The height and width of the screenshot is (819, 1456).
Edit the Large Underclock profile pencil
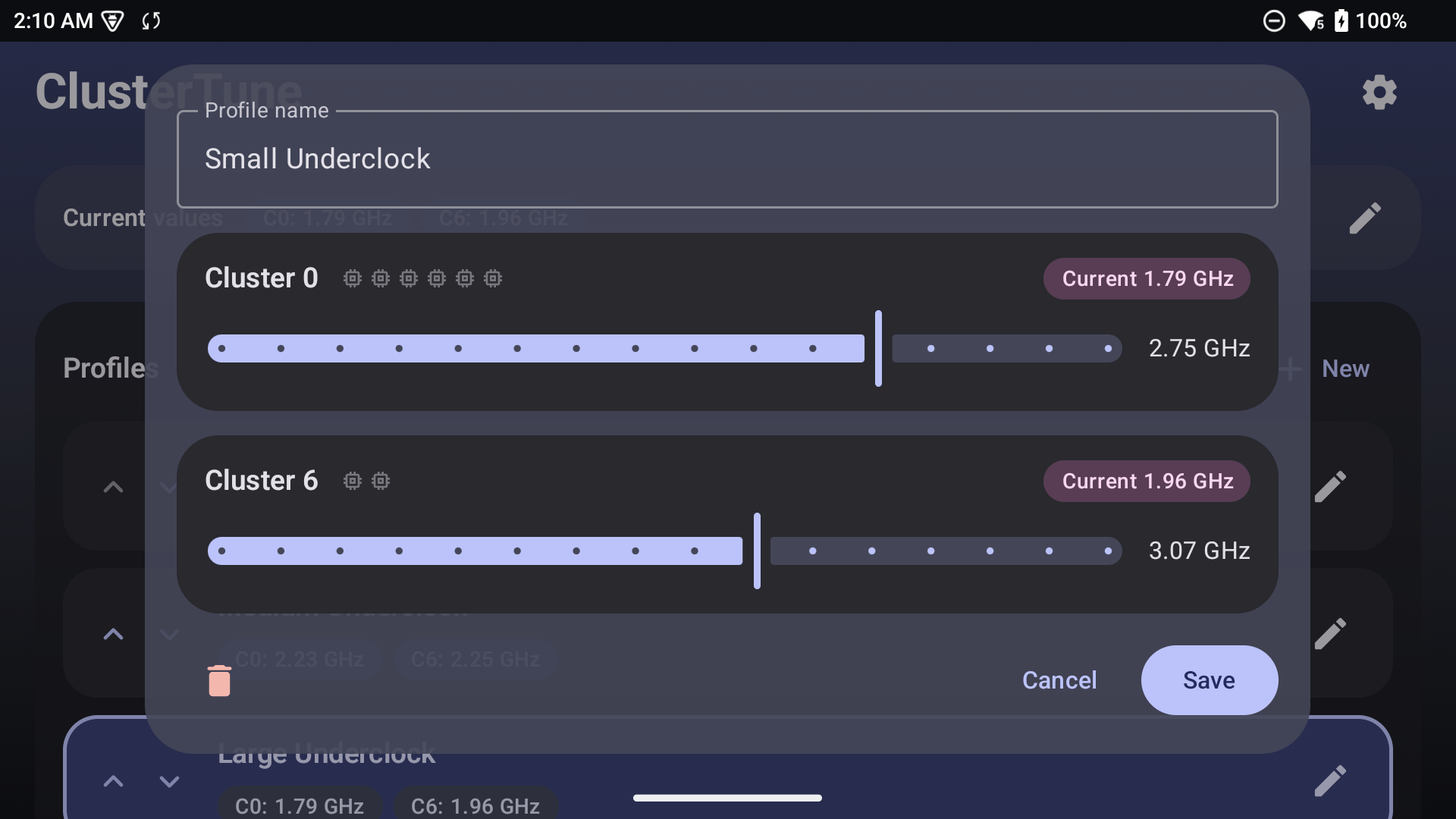point(1330,781)
